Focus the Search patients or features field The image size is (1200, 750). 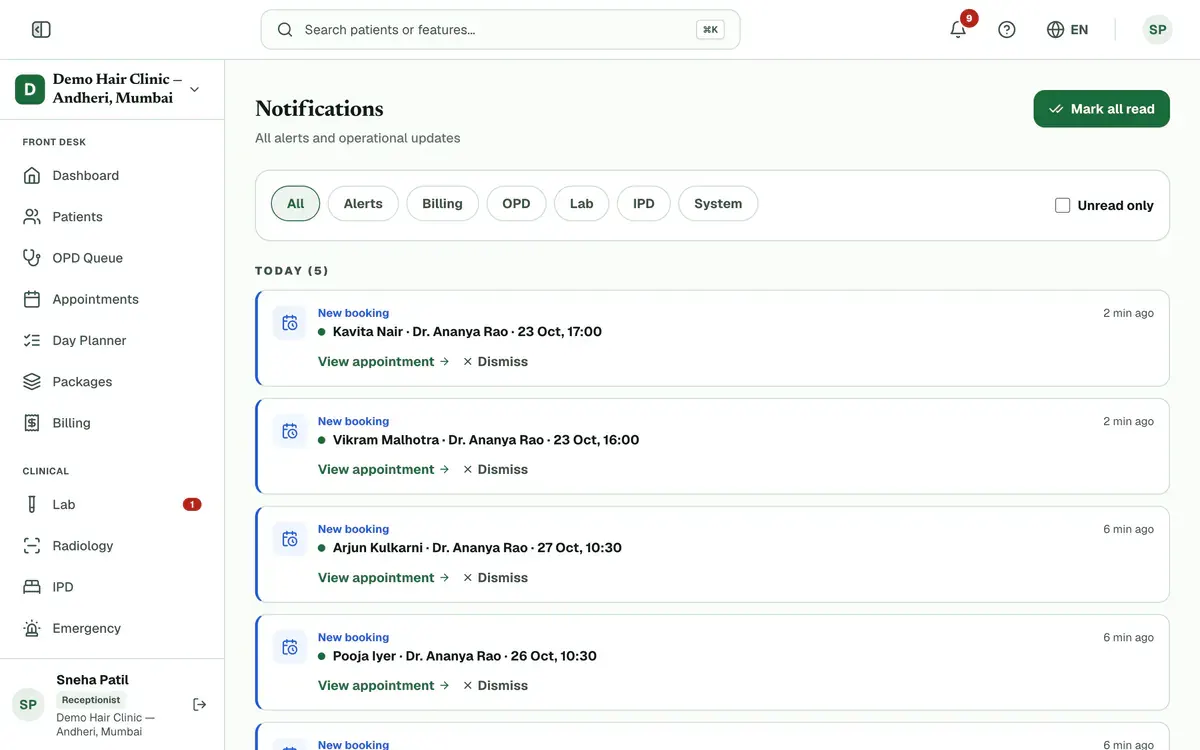pyautogui.click(x=500, y=30)
